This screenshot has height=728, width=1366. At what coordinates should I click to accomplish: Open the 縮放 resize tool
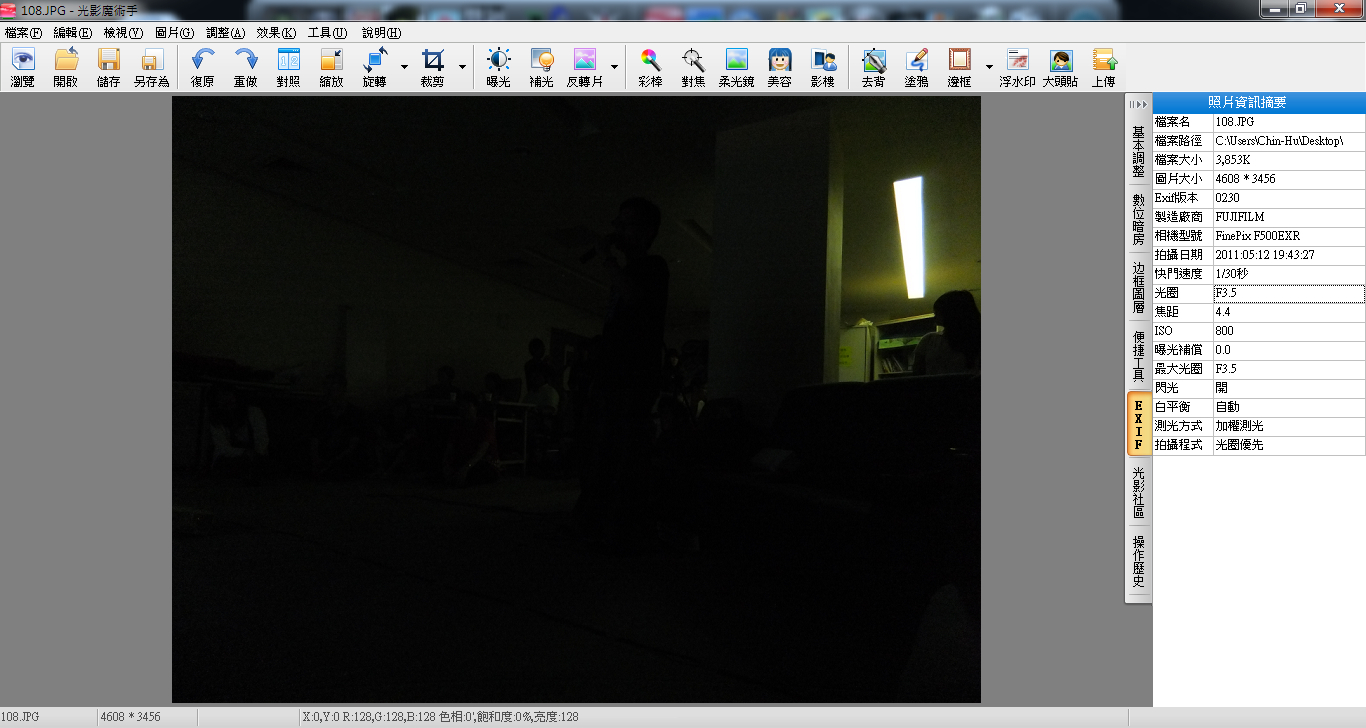click(x=332, y=67)
